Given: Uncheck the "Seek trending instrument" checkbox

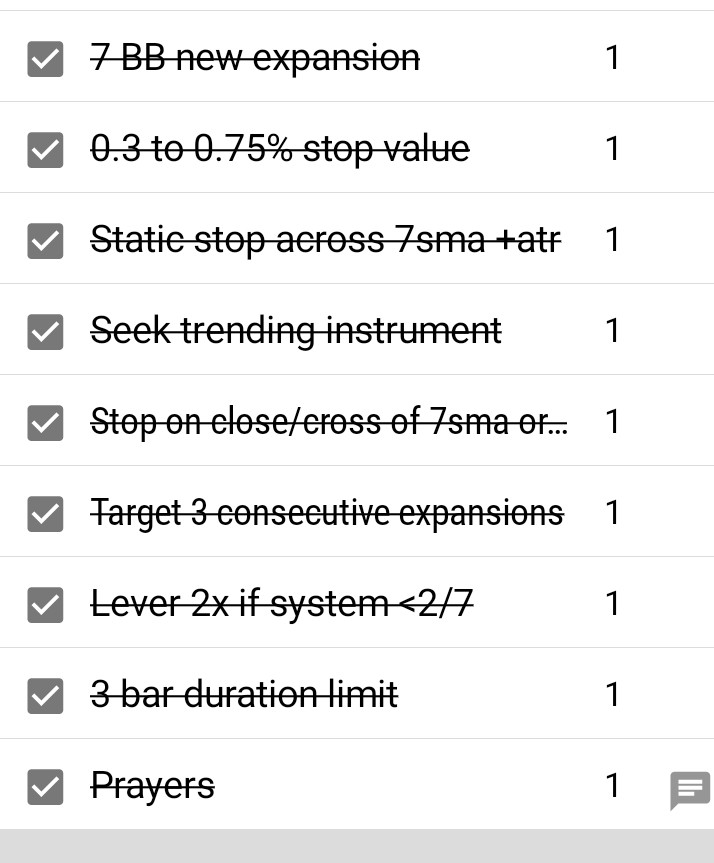Looking at the screenshot, I should (x=45, y=332).
